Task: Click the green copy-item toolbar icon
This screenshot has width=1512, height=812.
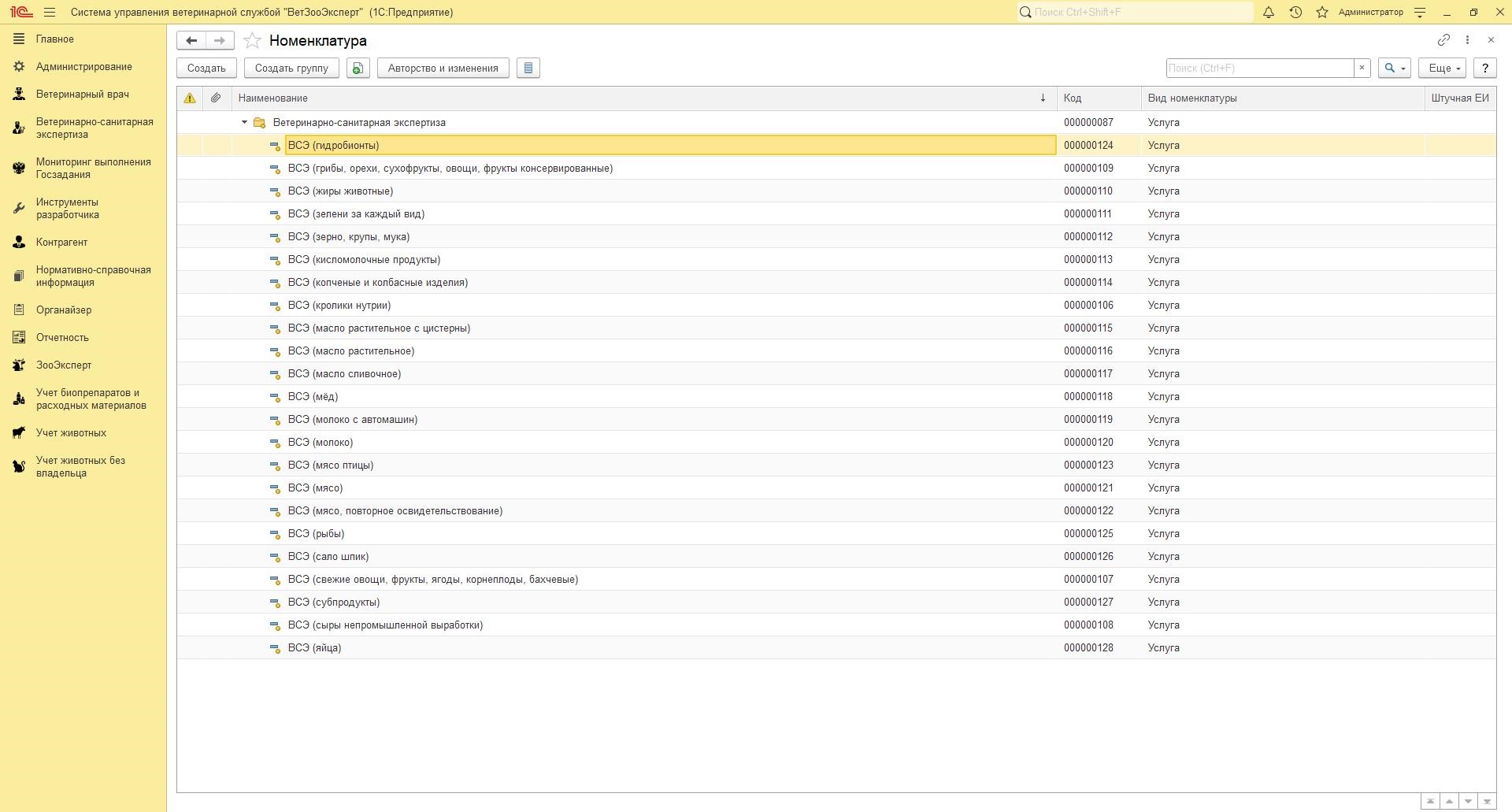Action: click(358, 69)
